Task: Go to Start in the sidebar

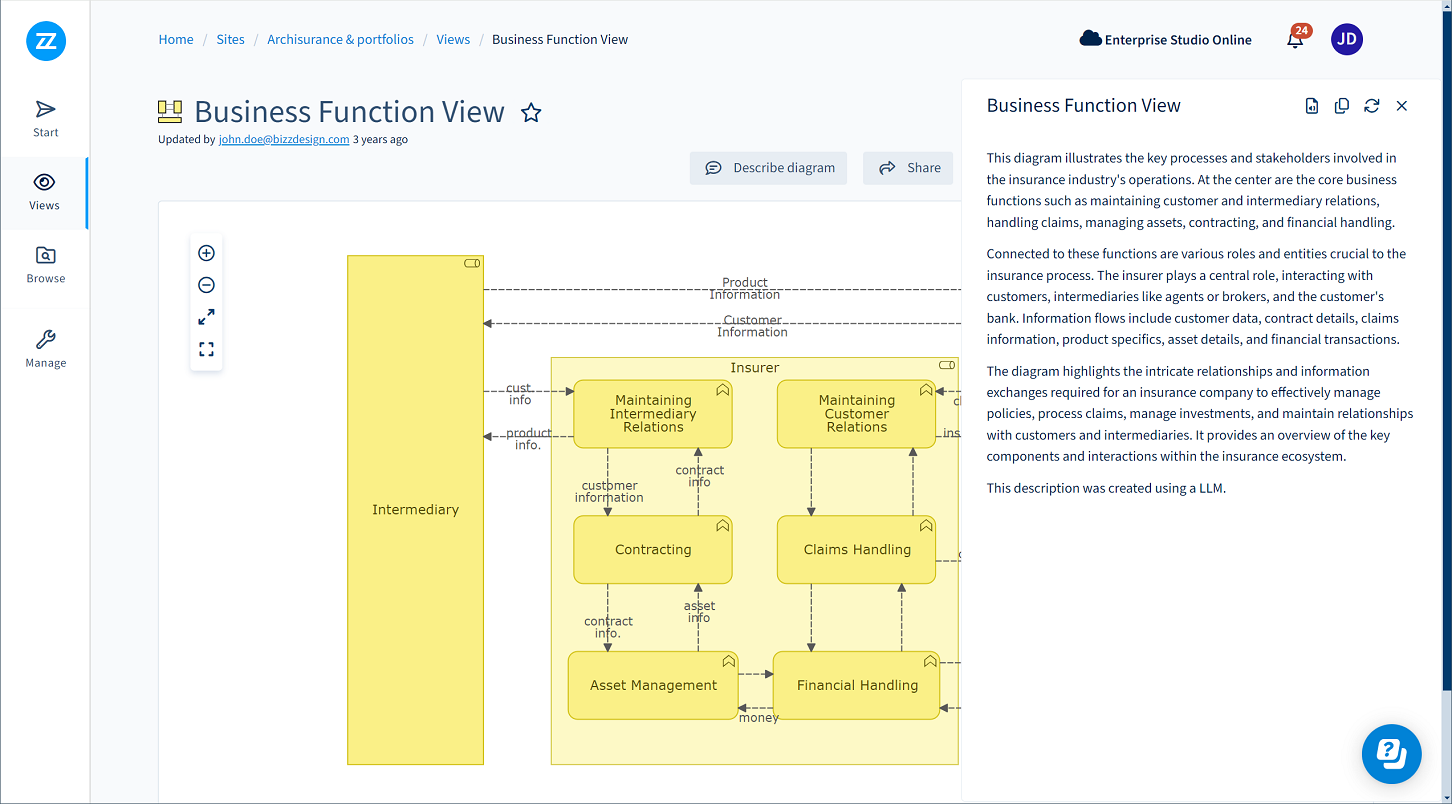Action: 45,118
